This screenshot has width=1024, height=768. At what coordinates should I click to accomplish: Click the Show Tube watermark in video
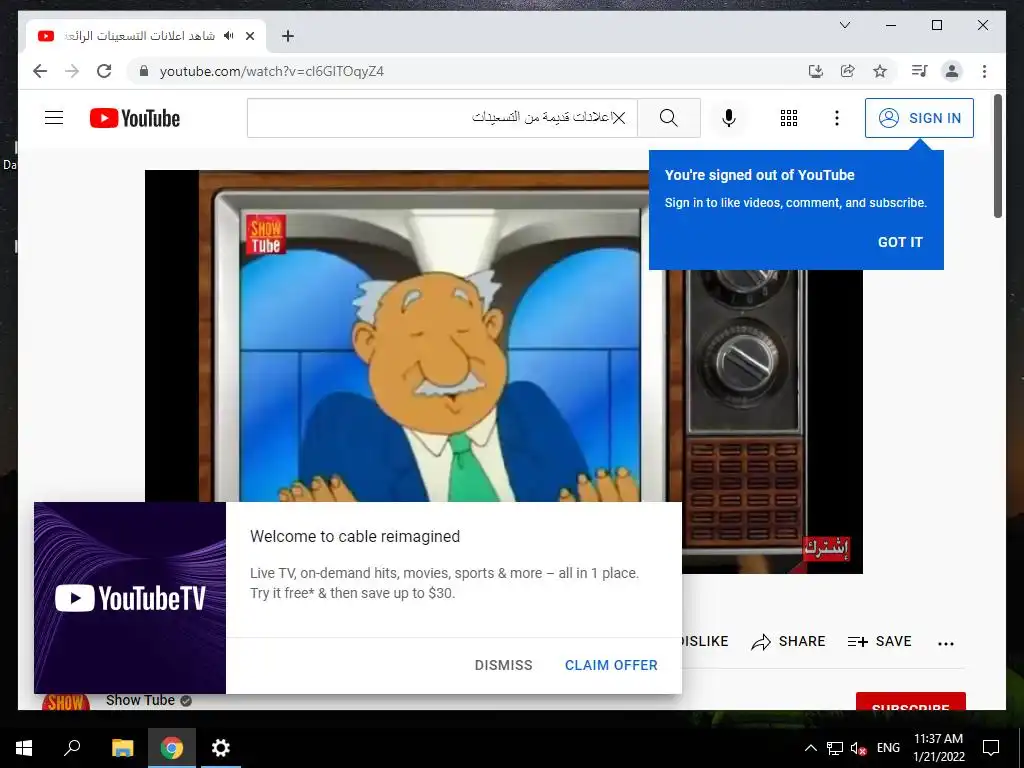pyautogui.click(x=266, y=236)
